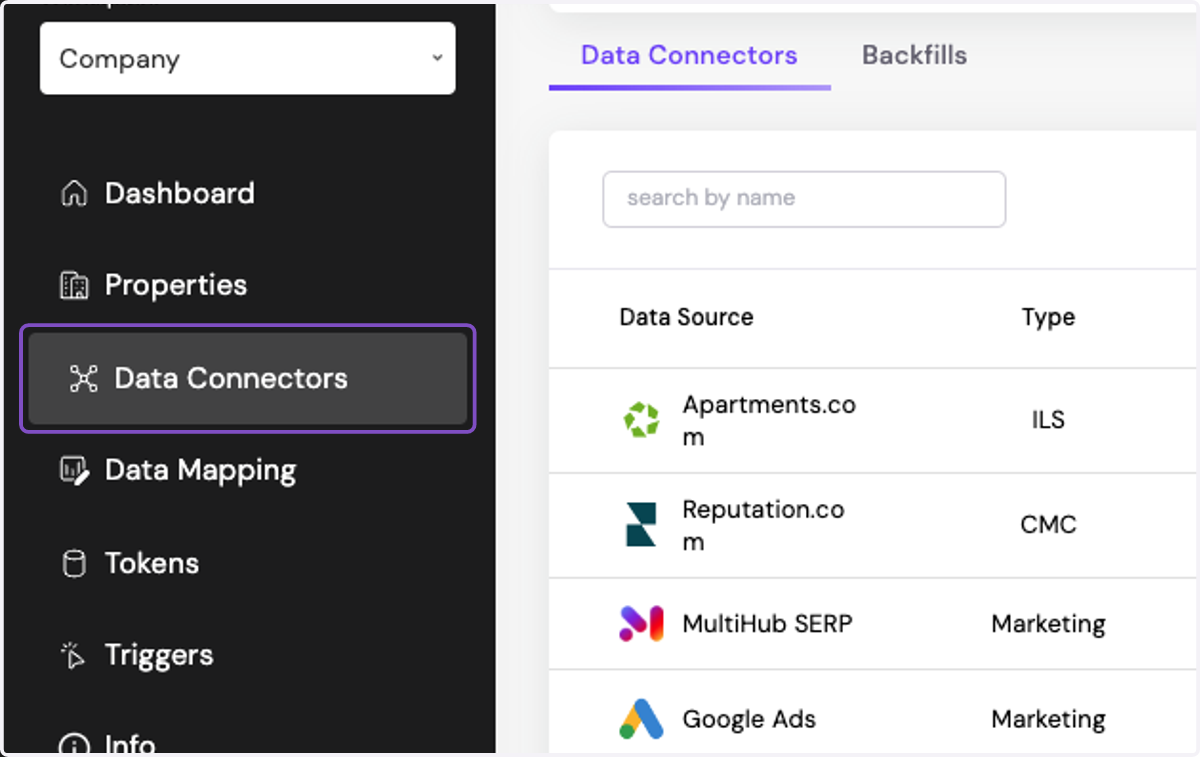
Task: Click the MultiHub SERP logo icon
Action: [x=641, y=623]
